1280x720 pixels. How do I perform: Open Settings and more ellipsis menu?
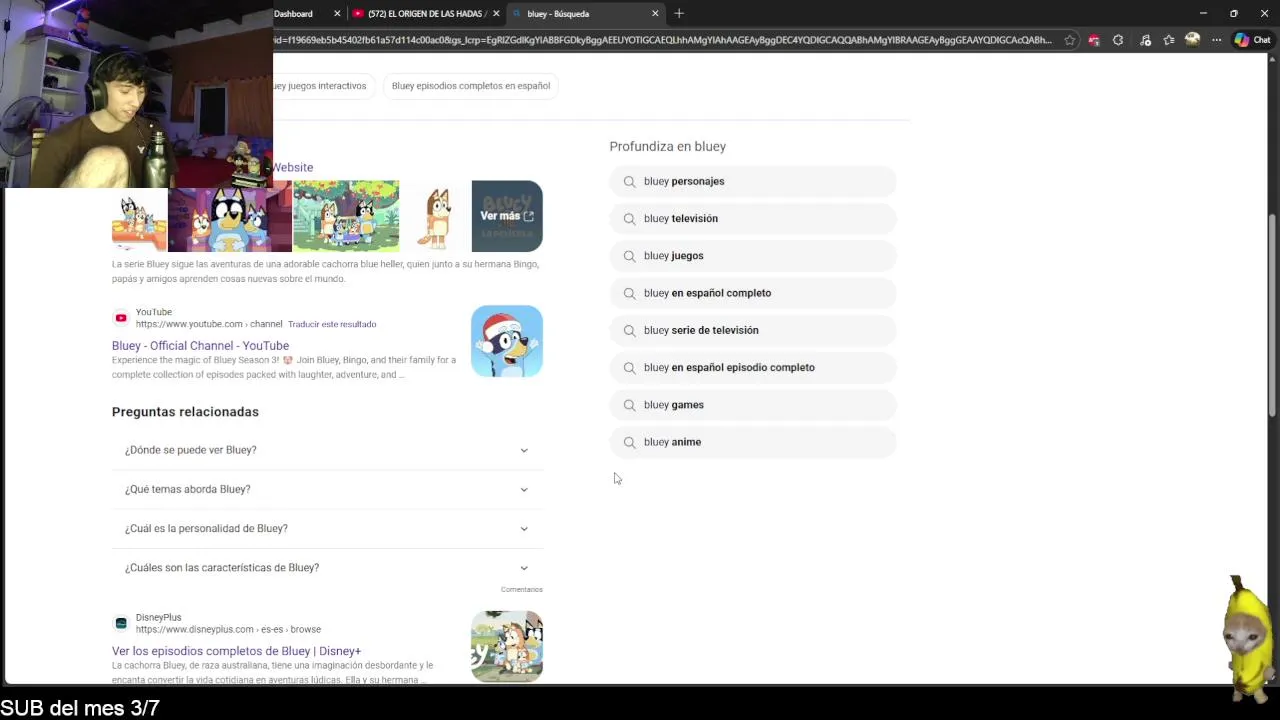coord(1216,40)
